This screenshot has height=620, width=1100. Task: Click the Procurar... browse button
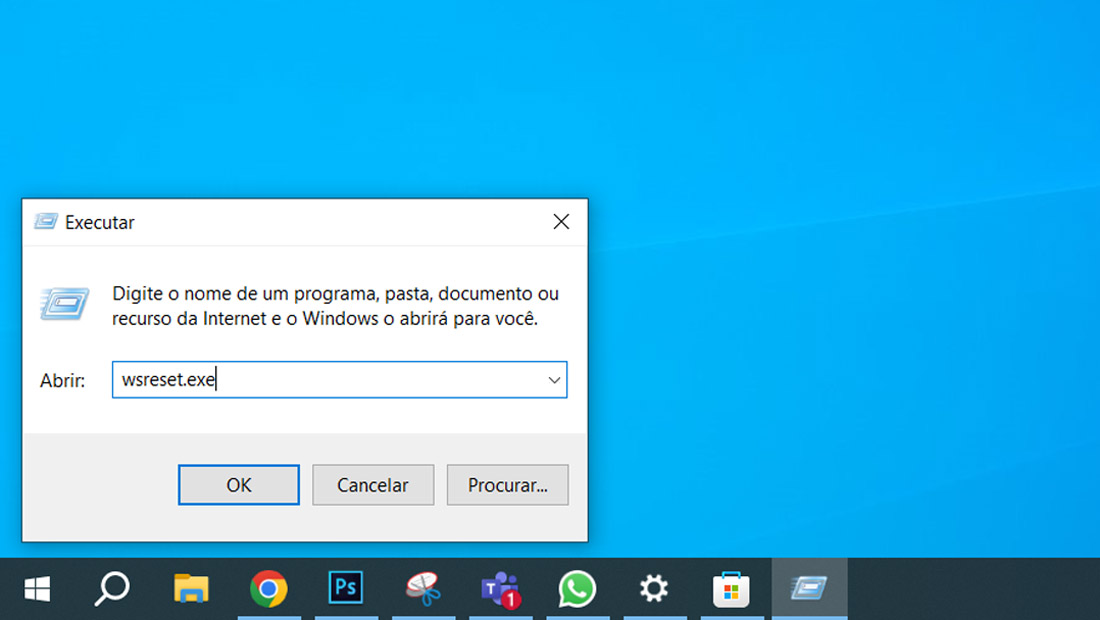(x=507, y=485)
